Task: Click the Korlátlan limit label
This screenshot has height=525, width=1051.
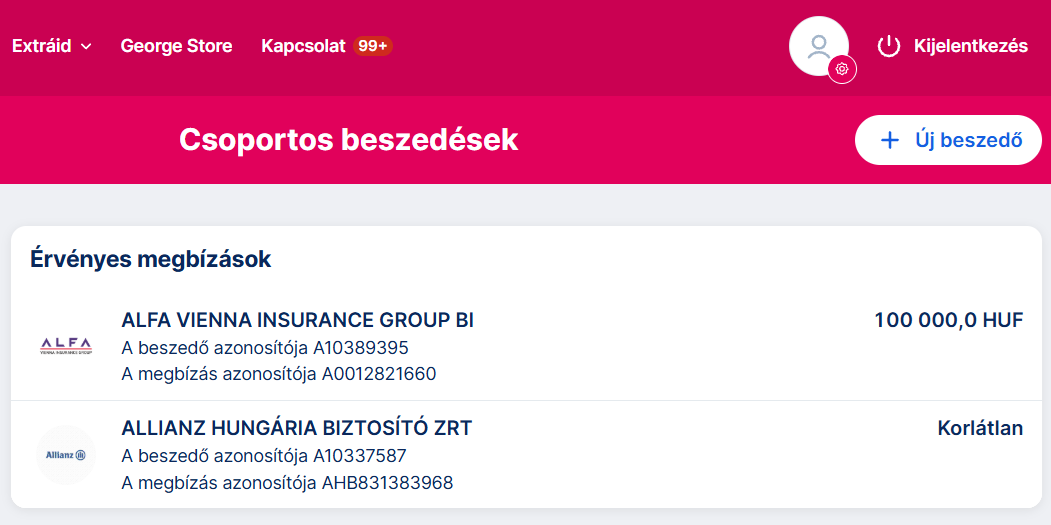Action: (980, 428)
